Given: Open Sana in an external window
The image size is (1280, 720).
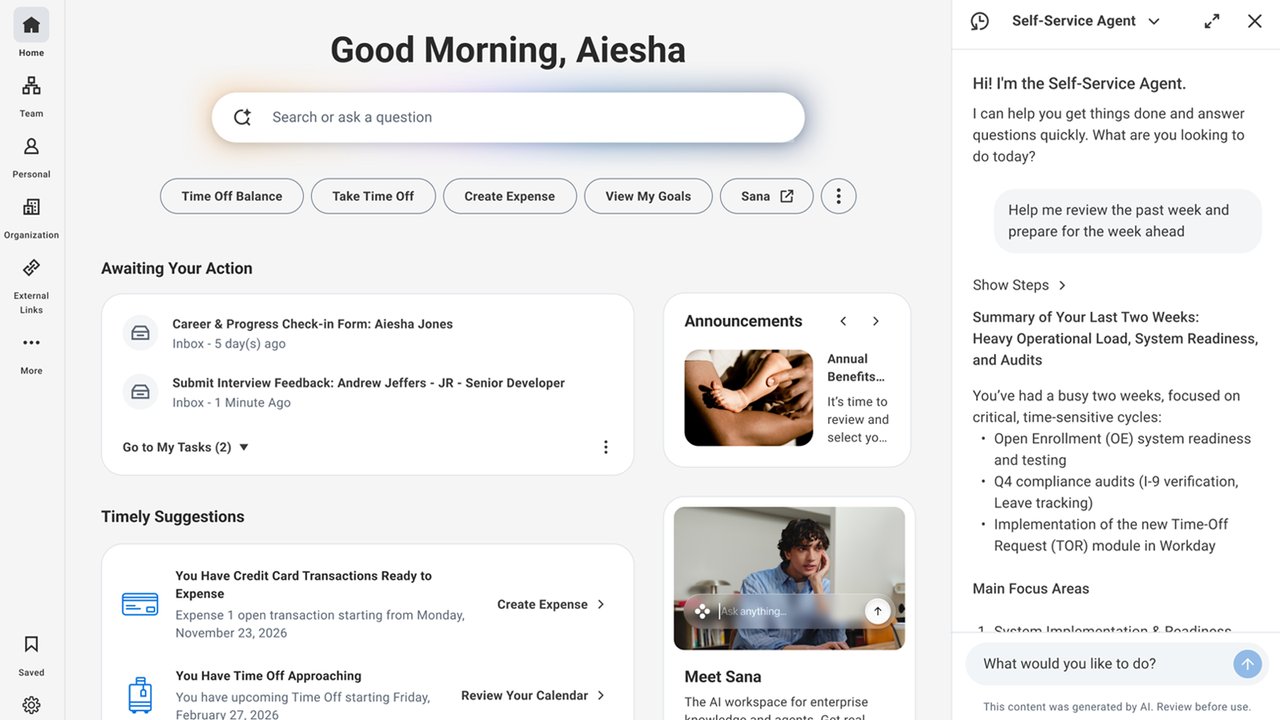Looking at the screenshot, I should (766, 196).
